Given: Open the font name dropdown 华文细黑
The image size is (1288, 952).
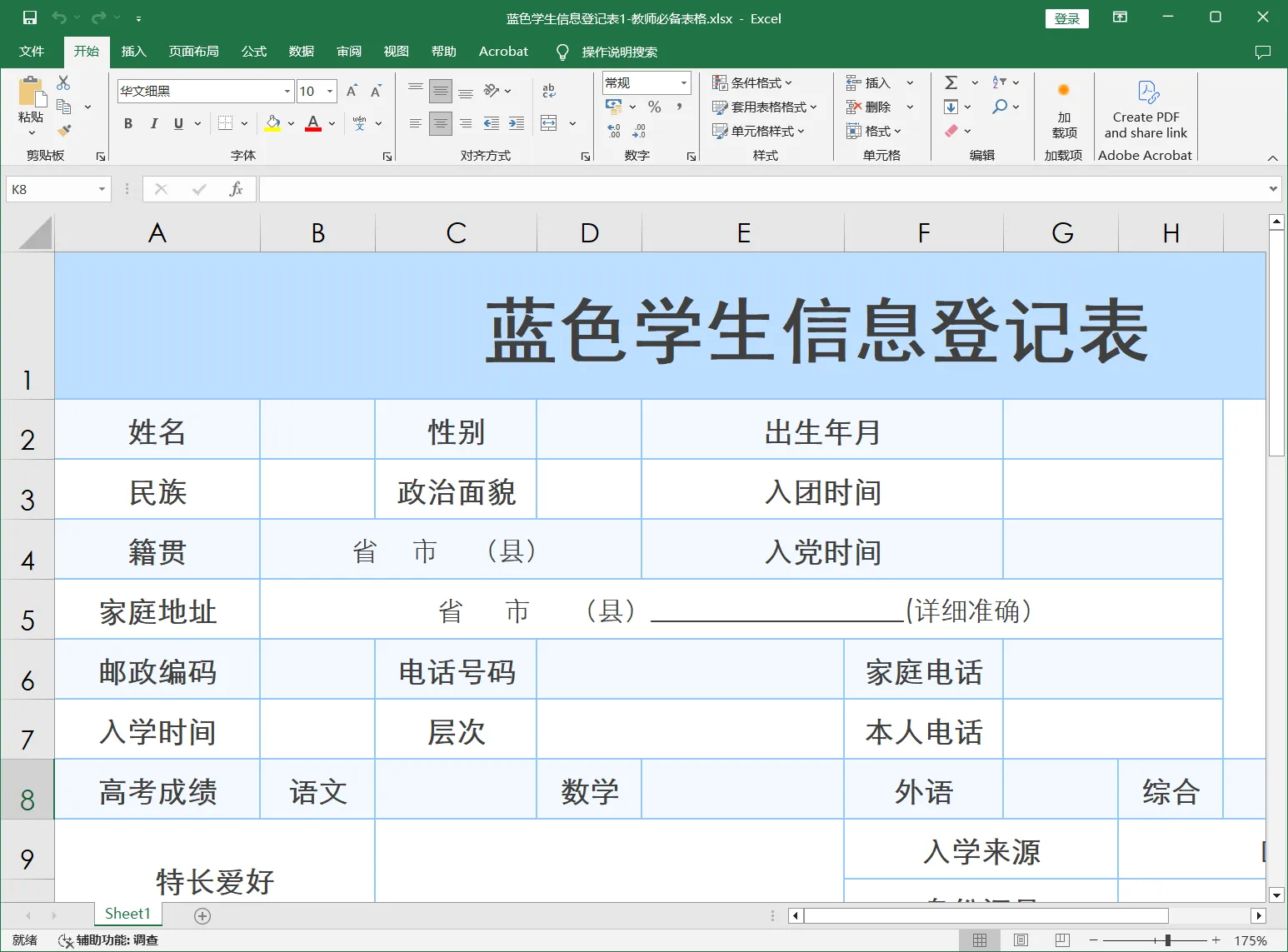Looking at the screenshot, I should pos(287,91).
